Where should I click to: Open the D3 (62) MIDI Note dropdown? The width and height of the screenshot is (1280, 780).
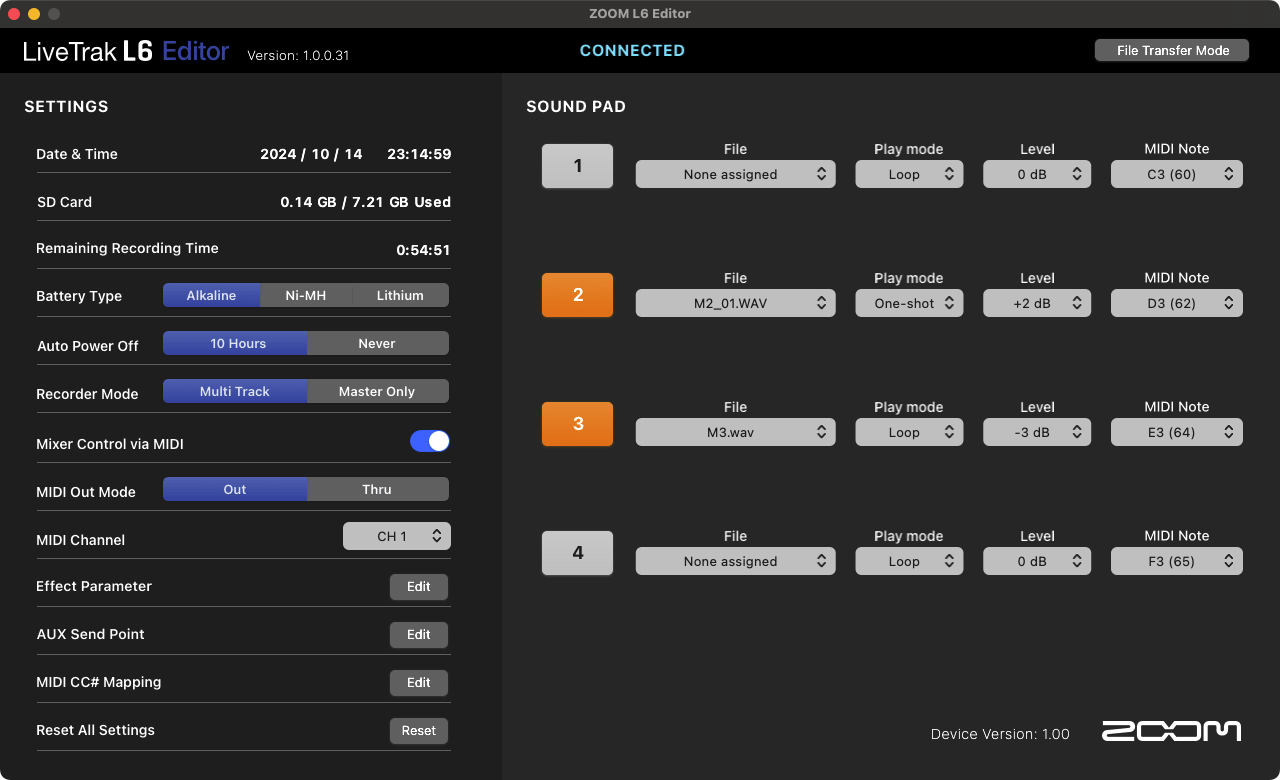pos(1177,303)
